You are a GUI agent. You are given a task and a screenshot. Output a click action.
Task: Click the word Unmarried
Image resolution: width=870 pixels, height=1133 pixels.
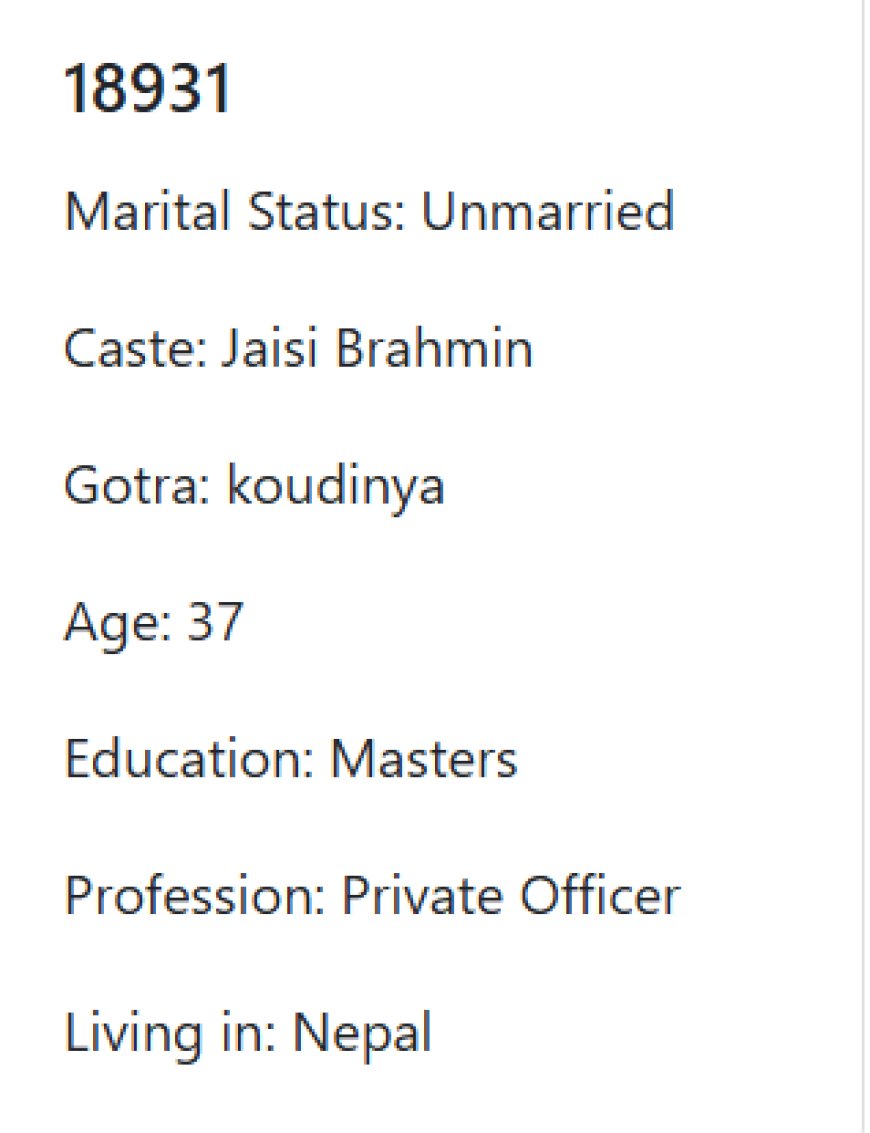548,210
